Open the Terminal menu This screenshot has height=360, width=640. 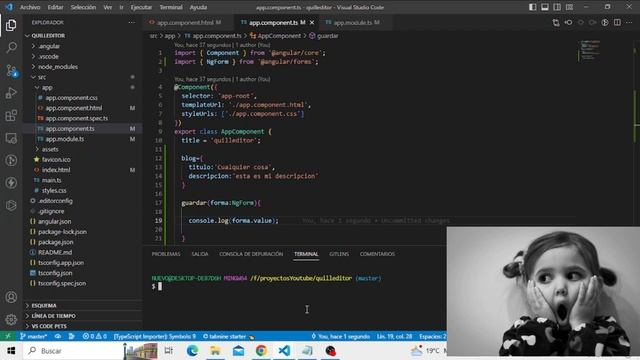171,7
